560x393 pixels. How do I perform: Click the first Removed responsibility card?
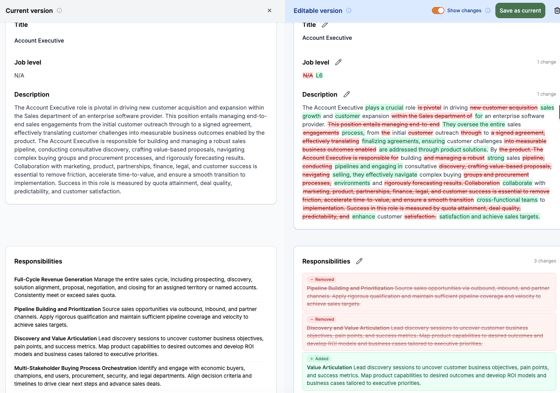click(429, 292)
